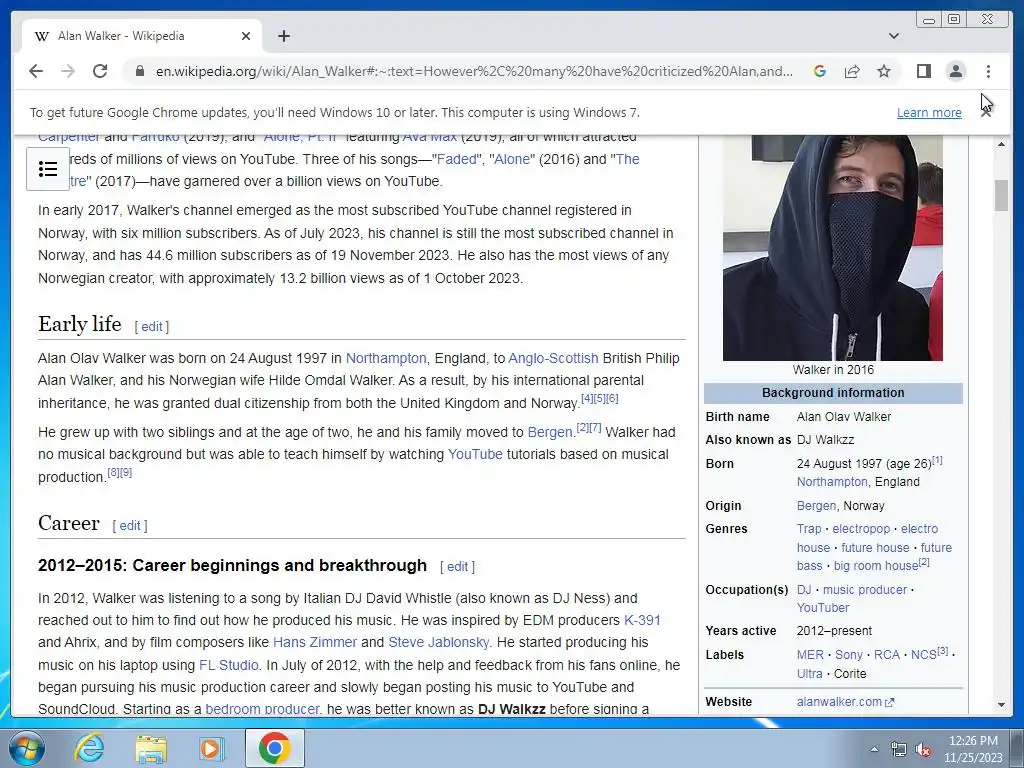The height and width of the screenshot is (768, 1024).
Task: Open Chrome's three-dot menu
Action: pos(988,71)
